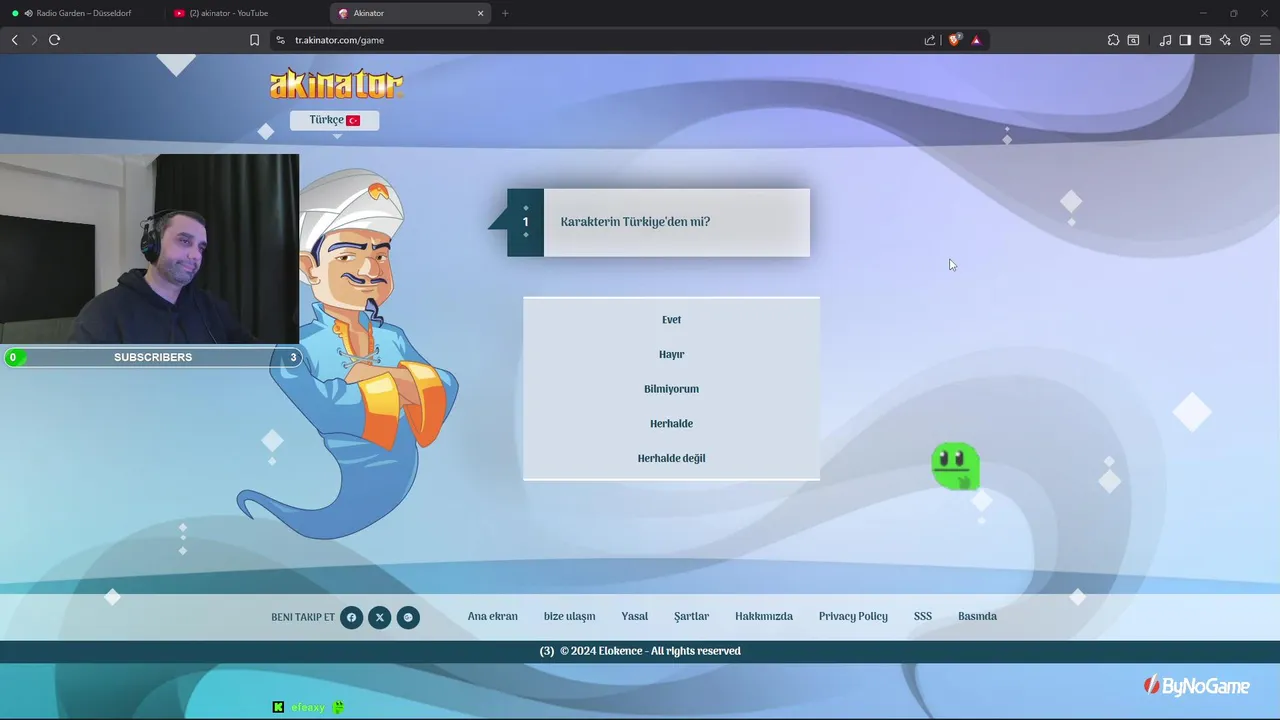1280x720 pixels.
Task: Open the Brave VPN shield icon
Action: point(1245,40)
